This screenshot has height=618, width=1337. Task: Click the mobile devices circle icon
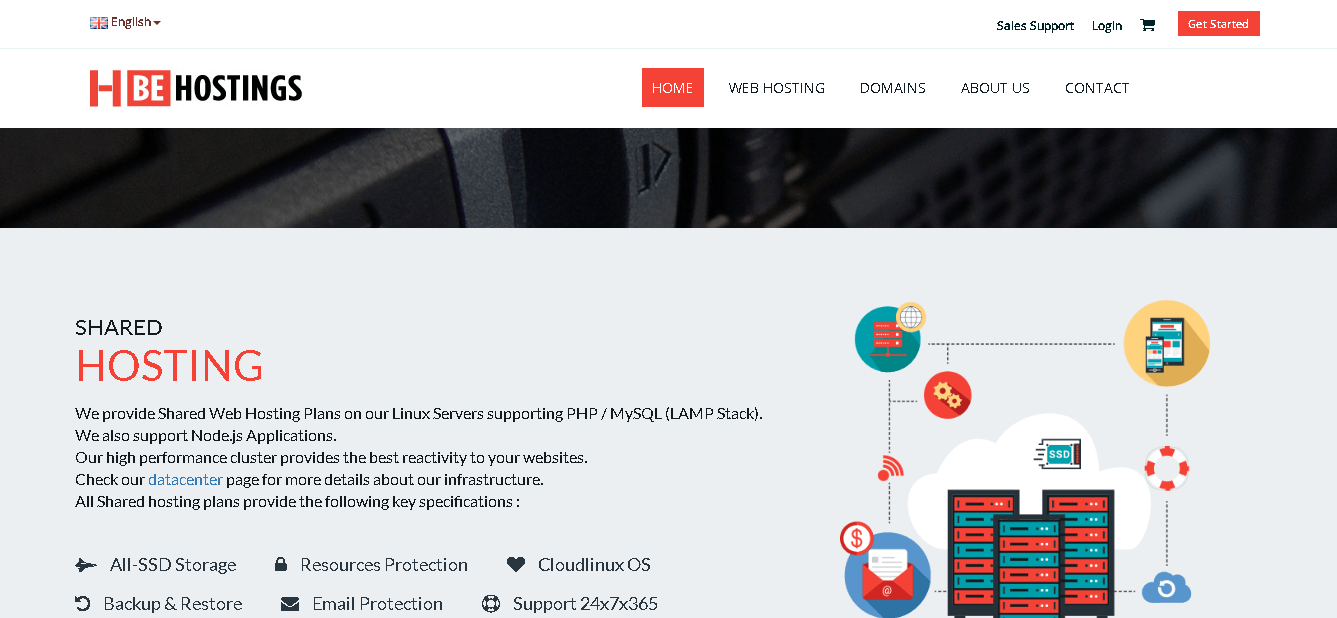tap(1166, 343)
